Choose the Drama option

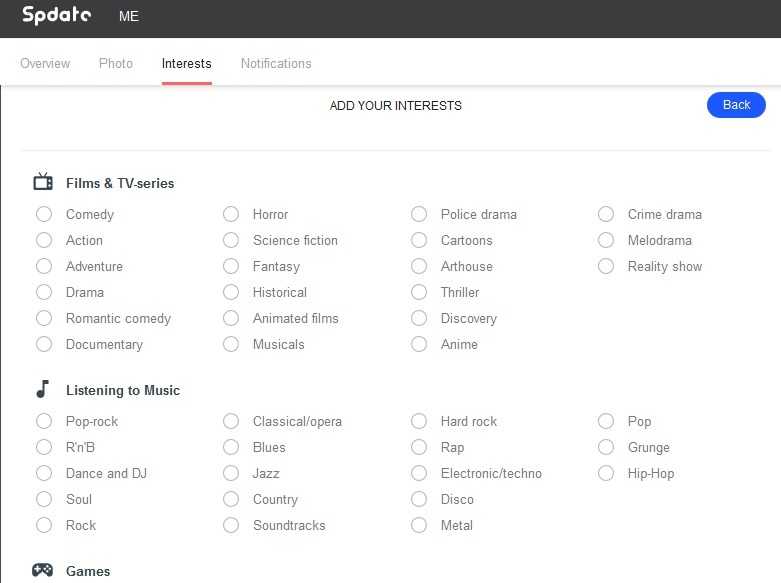pyautogui.click(x=44, y=292)
